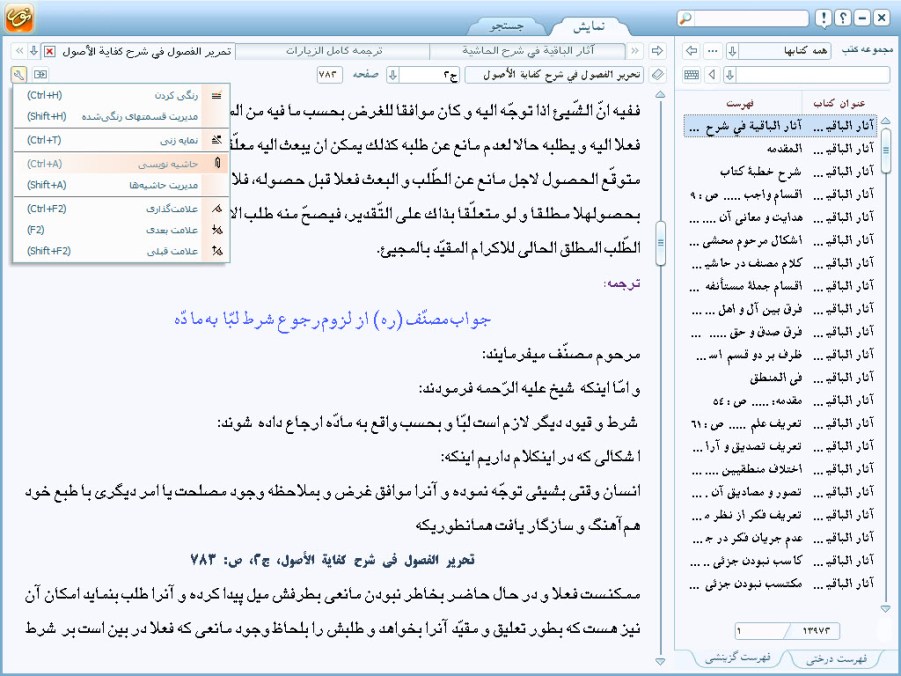The image size is (901, 676).
Task: Click the top search input field
Action: pyautogui.click(x=750, y=18)
